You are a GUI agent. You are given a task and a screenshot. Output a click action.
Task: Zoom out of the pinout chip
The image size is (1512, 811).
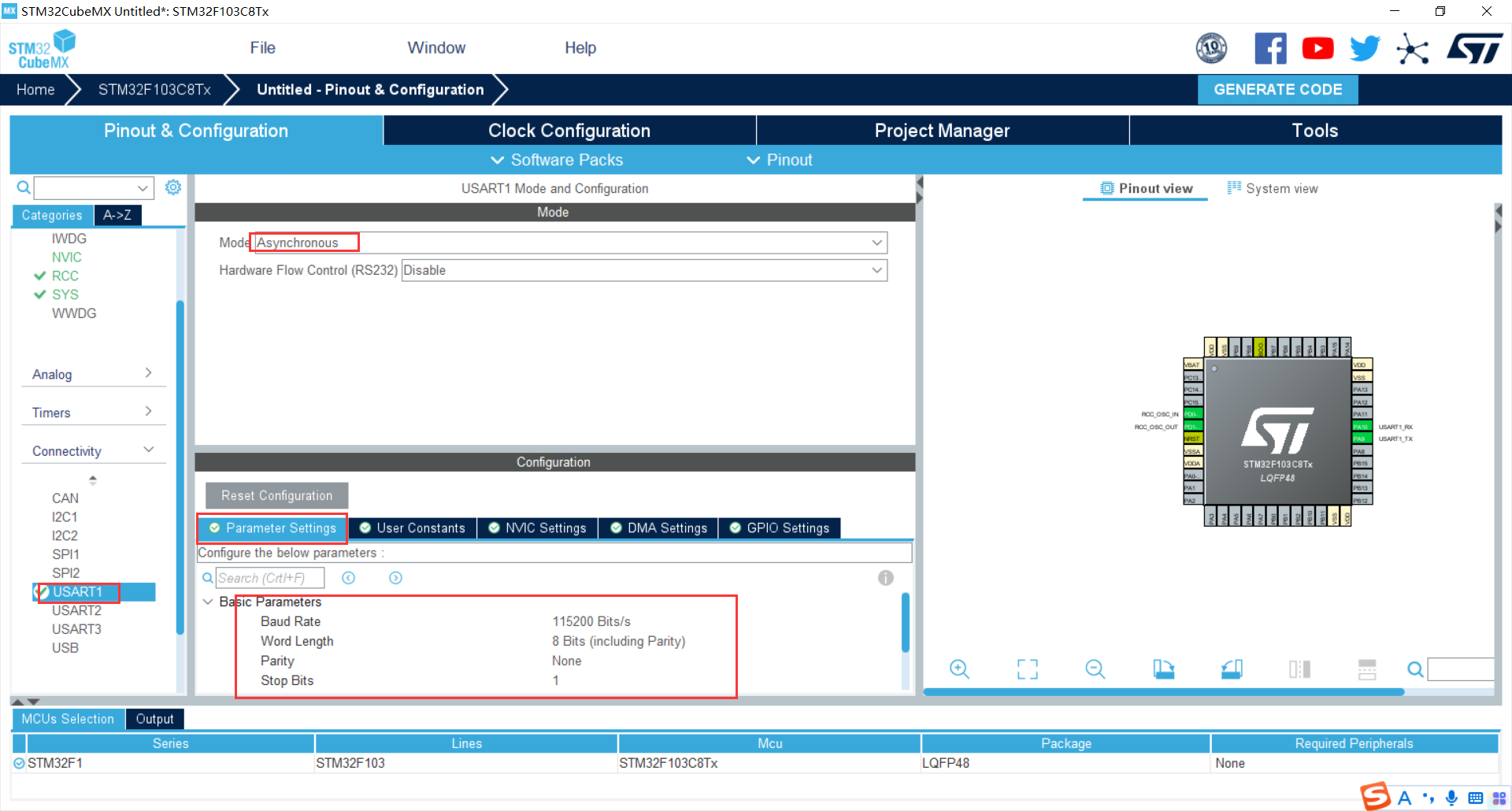pos(1095,669)
